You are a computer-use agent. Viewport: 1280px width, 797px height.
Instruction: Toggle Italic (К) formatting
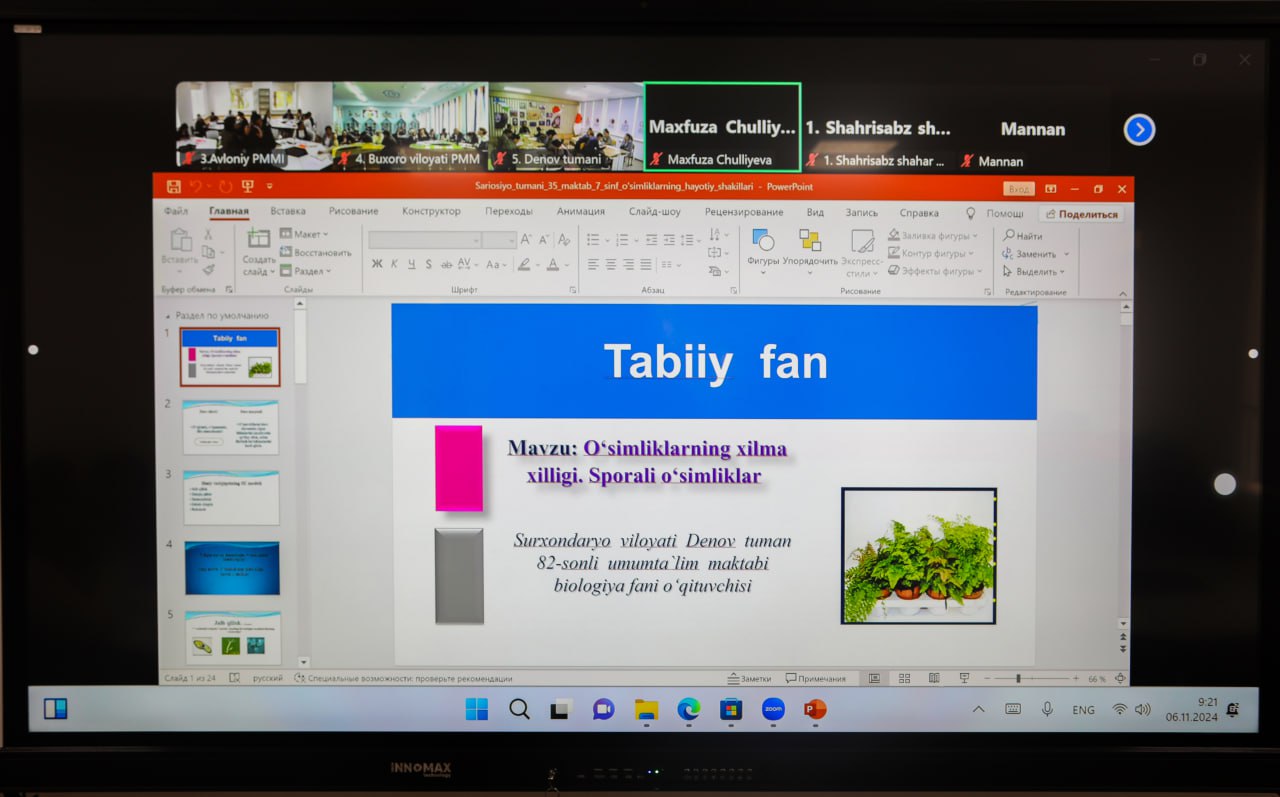[x=394, y=264]
